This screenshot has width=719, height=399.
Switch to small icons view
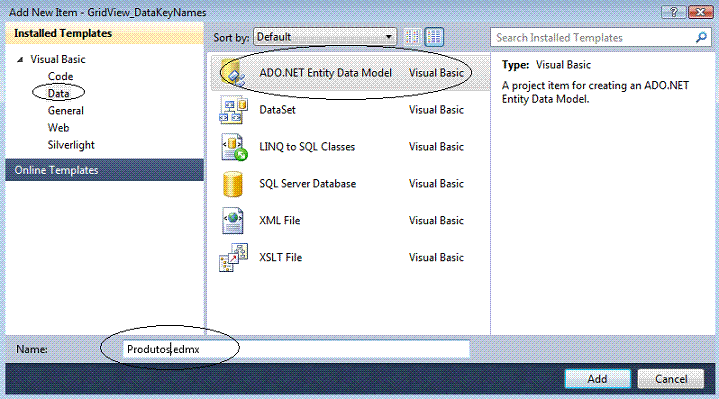tap(412, 37)
